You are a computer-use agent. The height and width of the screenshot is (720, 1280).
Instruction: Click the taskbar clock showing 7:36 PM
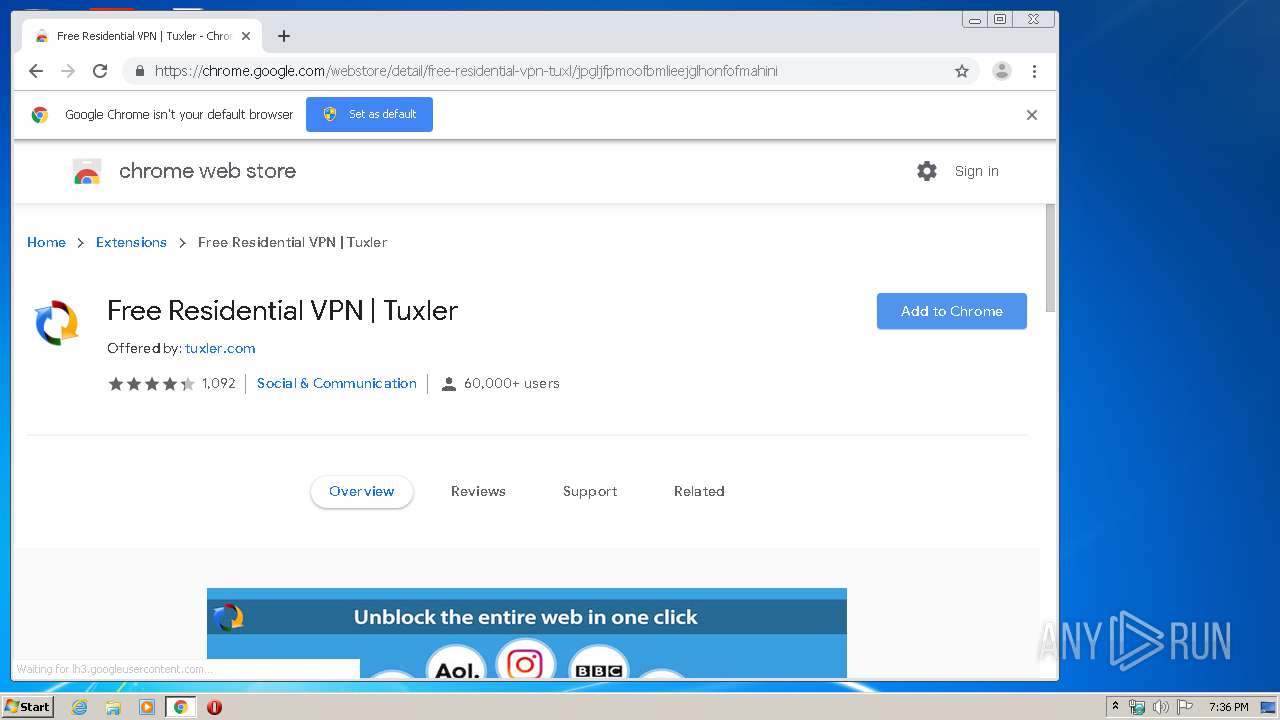point(1229,707)
